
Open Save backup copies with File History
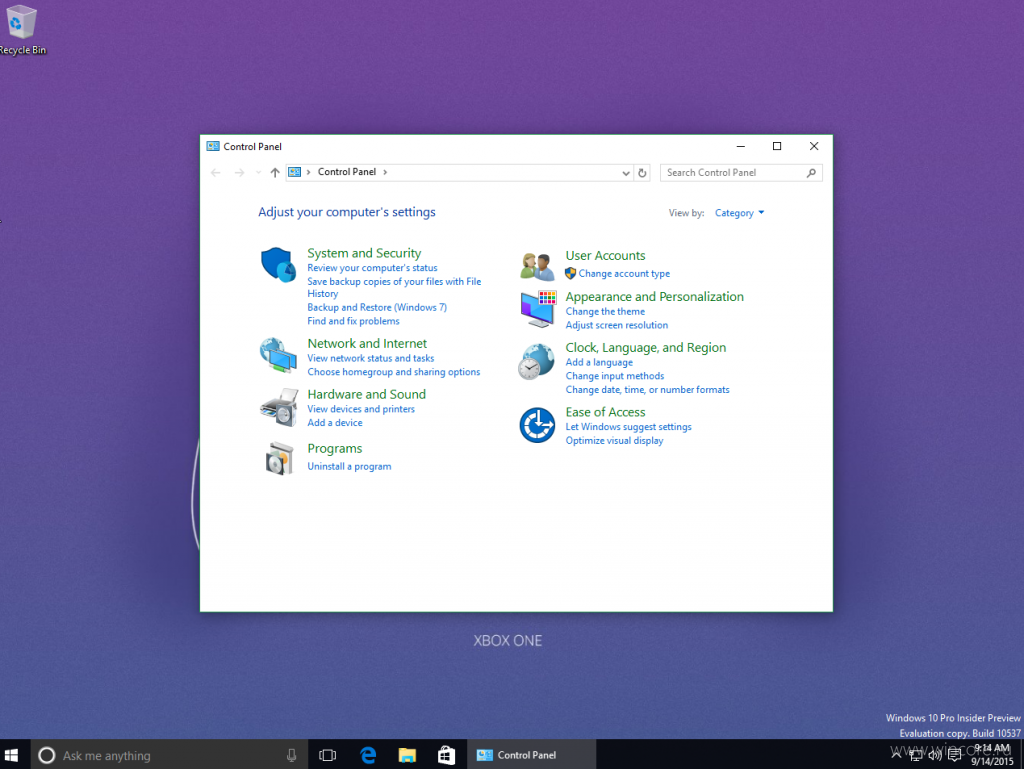point(394,287)
